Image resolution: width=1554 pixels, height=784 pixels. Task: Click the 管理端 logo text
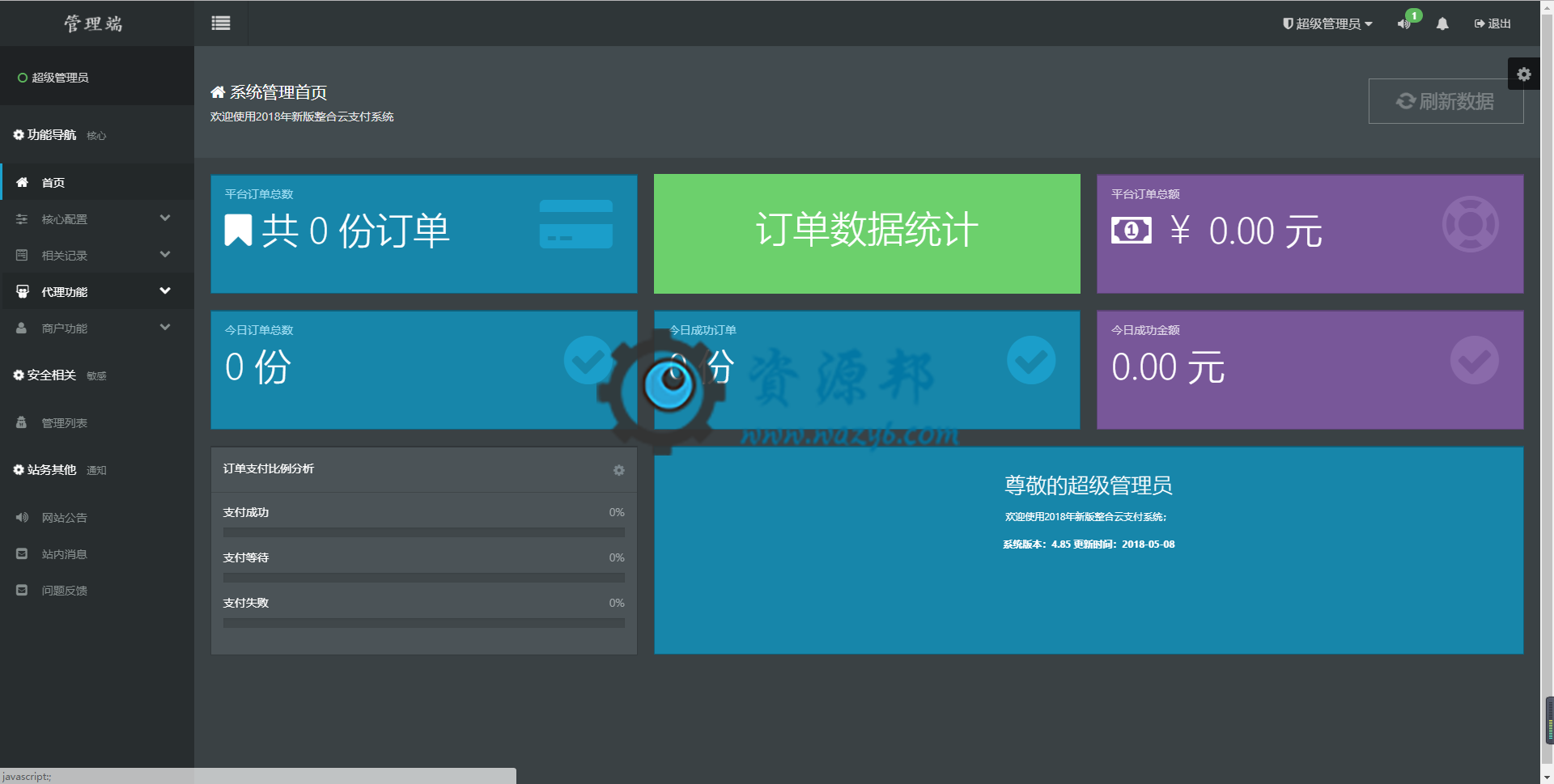click(94, 23)
